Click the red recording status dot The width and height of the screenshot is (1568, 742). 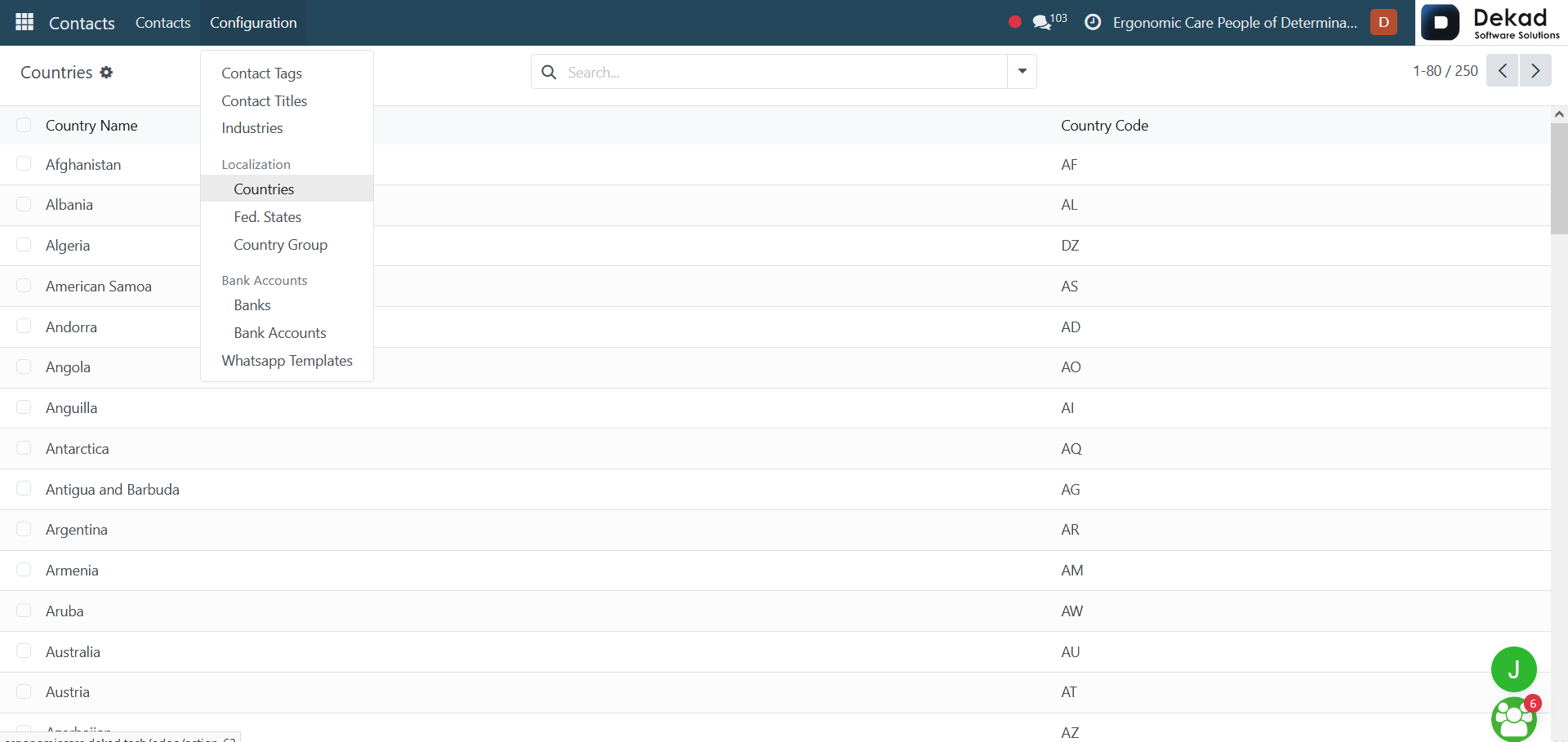click(x=1015, y=22)
